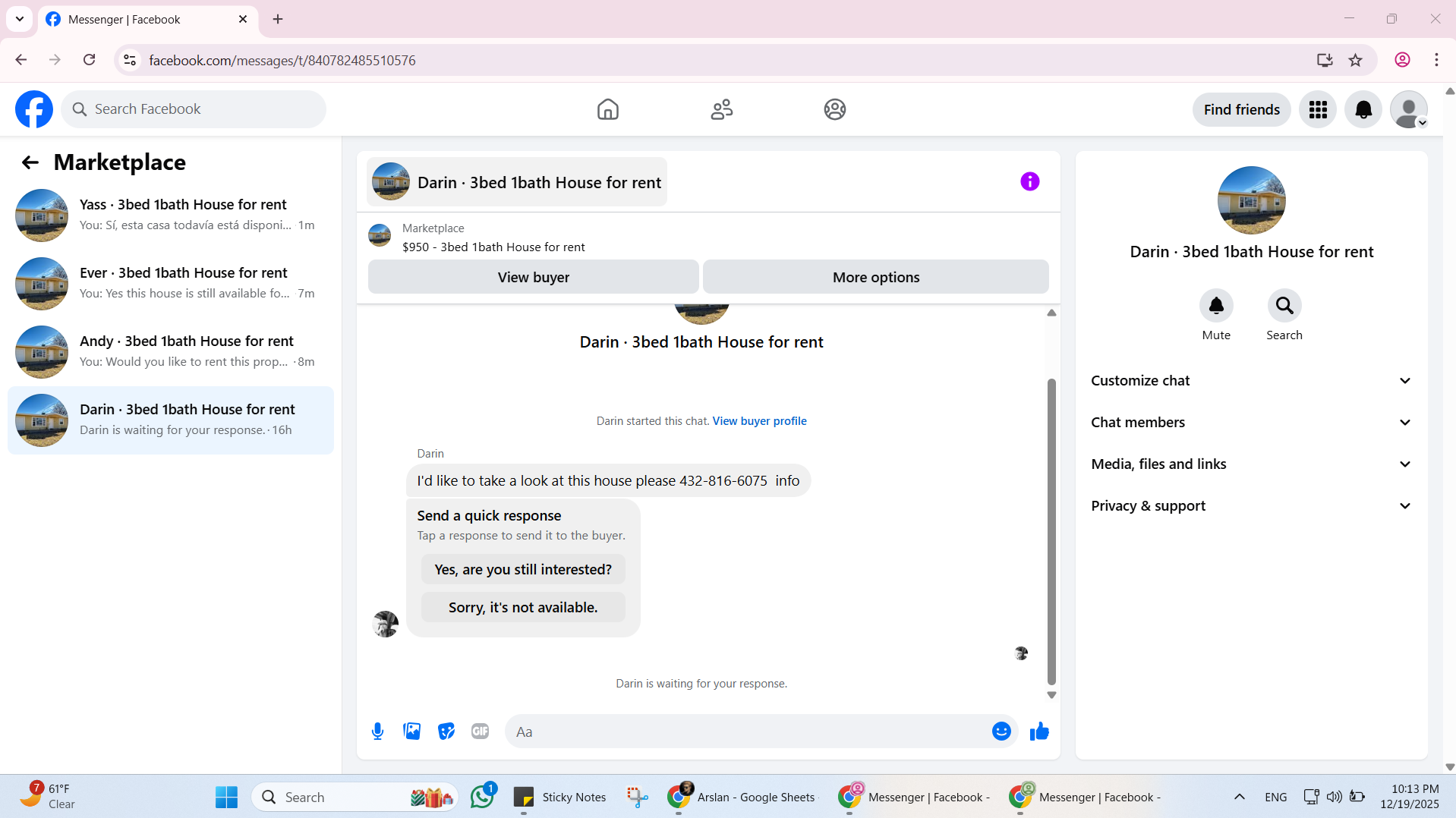Image resolution: width=1456 pixels, height=818 pixels.
Task: Show hidden system tray icons chevron
Action: click(x=1239, y=798)
